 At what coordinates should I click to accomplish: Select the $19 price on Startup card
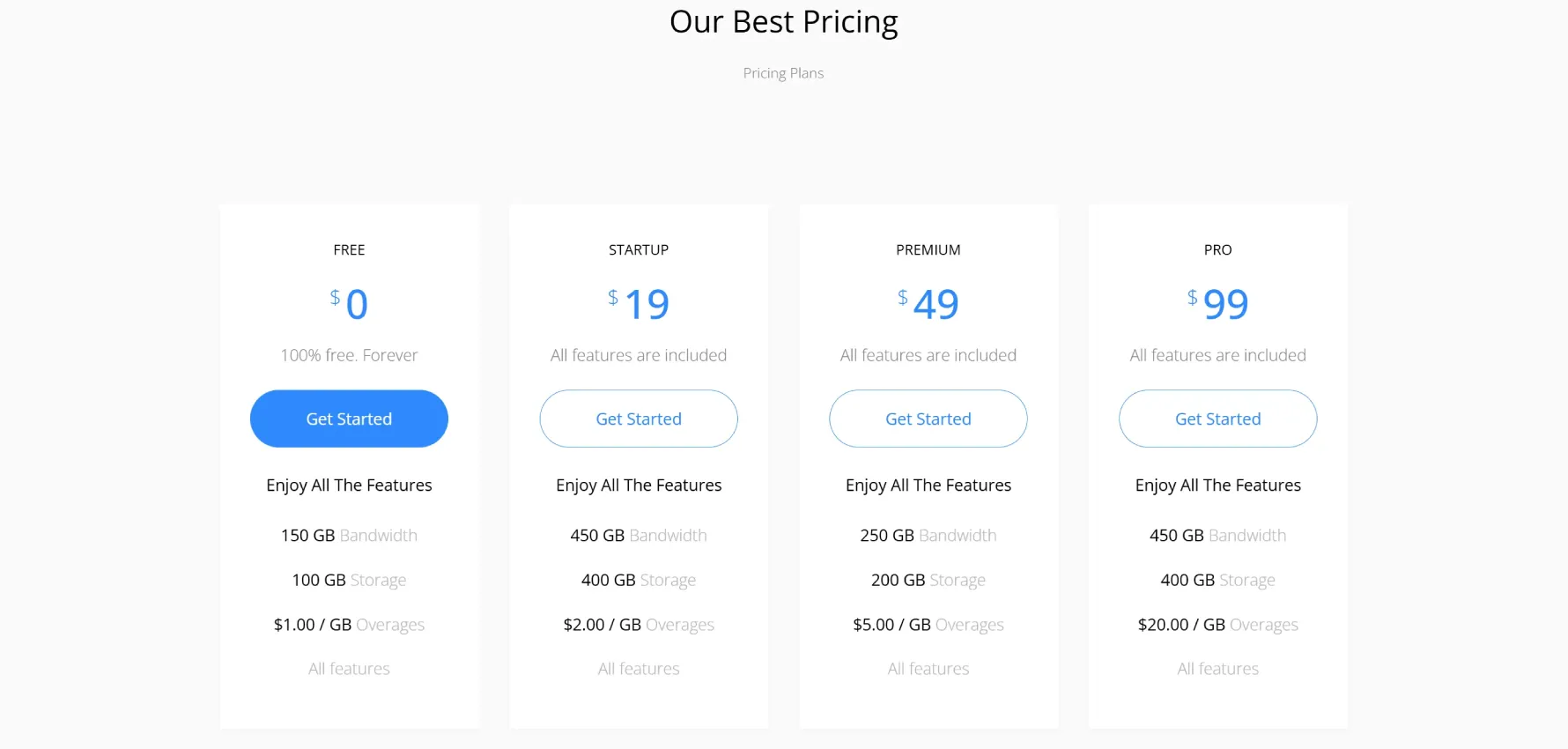tap(639, 304)
